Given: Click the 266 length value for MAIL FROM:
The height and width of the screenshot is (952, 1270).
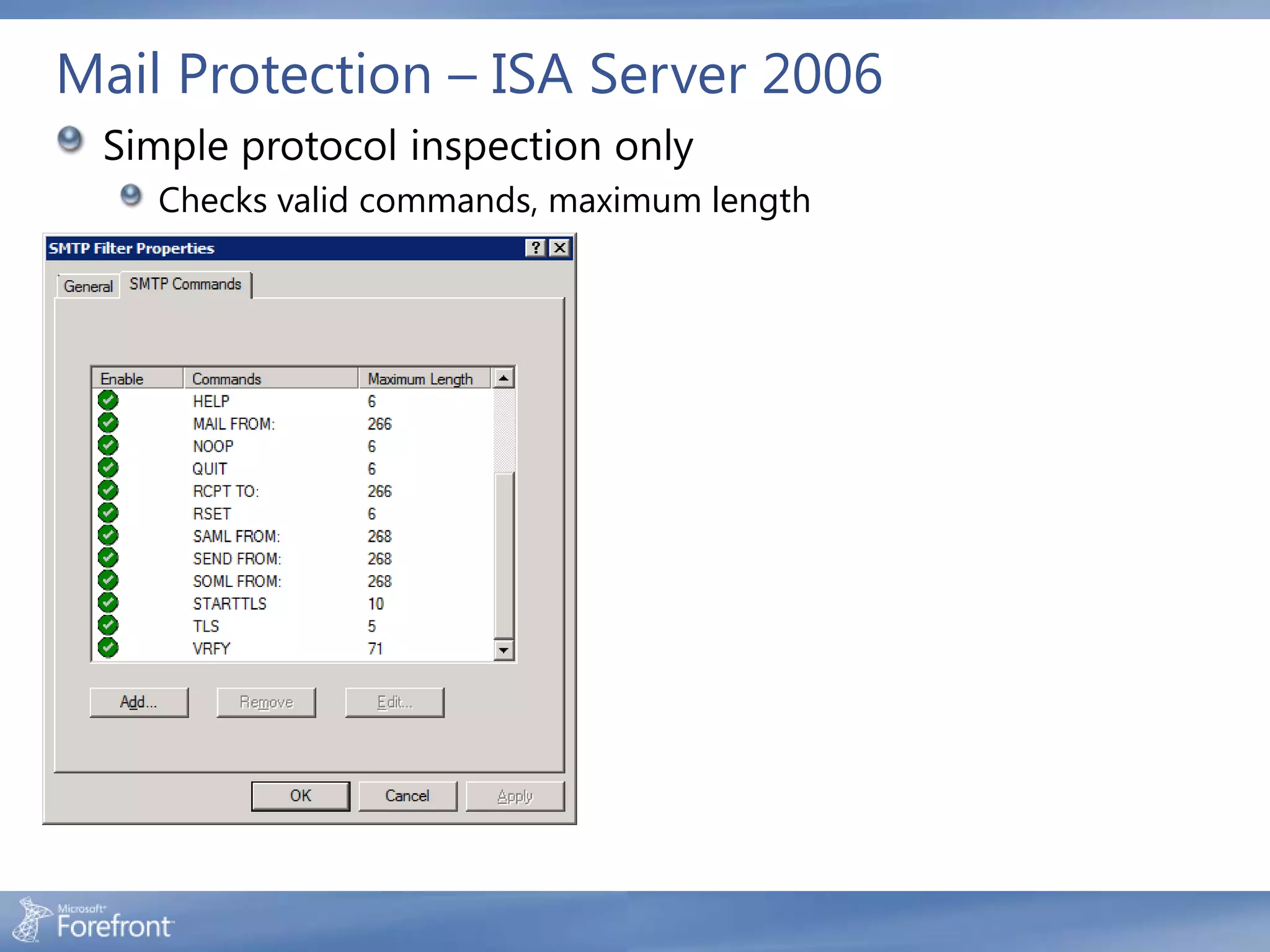Looking at the screenshot, I should coord(380,424).
